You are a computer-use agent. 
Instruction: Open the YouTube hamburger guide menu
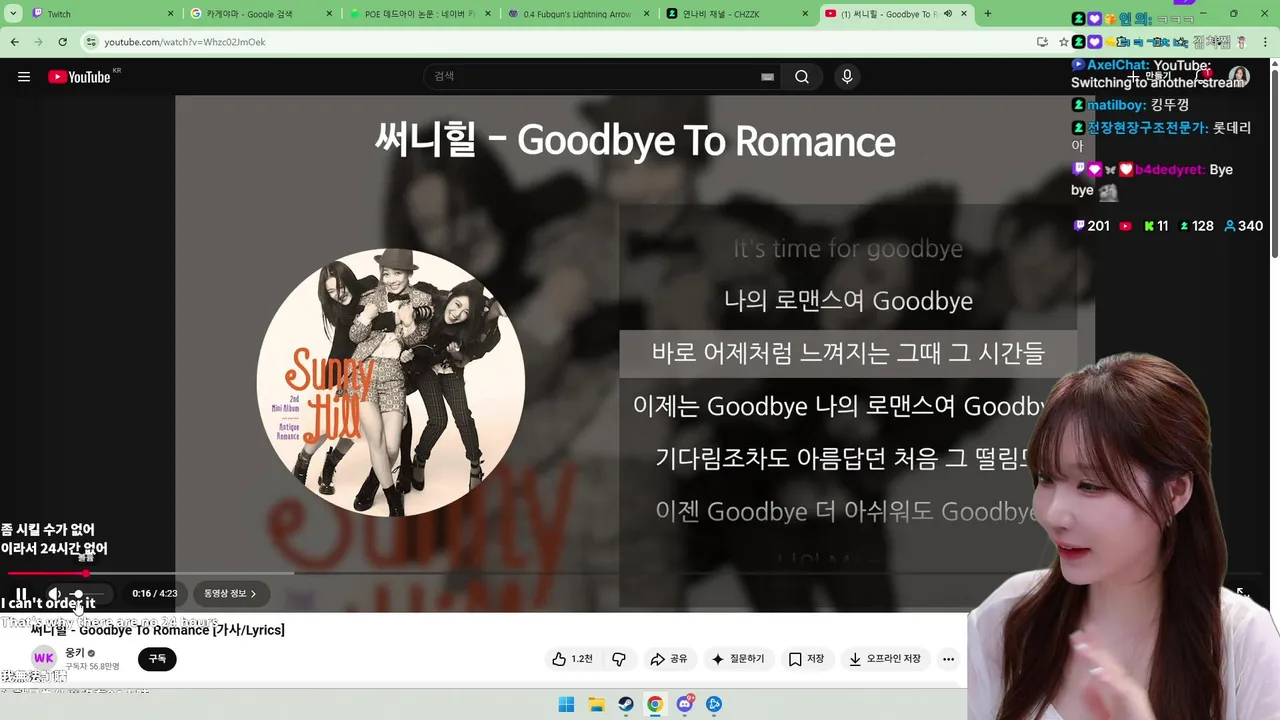pos(24,77)
